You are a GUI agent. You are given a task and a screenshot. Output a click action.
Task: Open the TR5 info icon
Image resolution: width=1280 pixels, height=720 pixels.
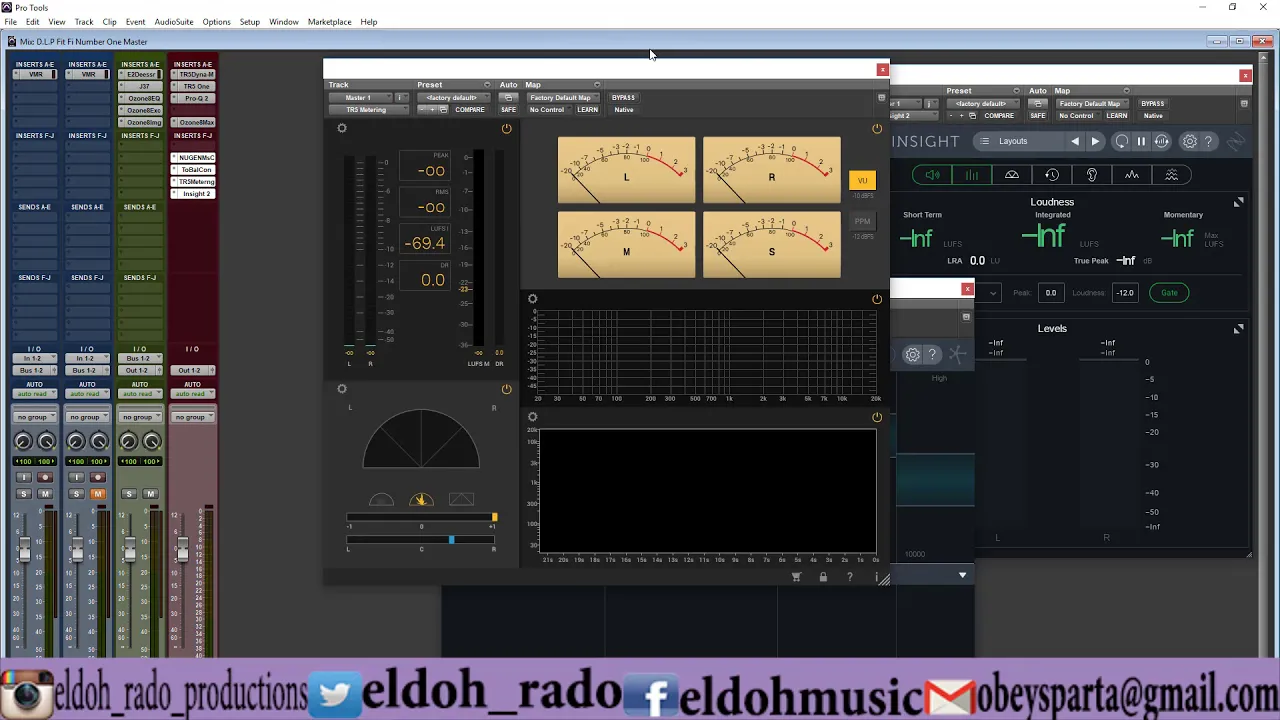click(876, 577)
